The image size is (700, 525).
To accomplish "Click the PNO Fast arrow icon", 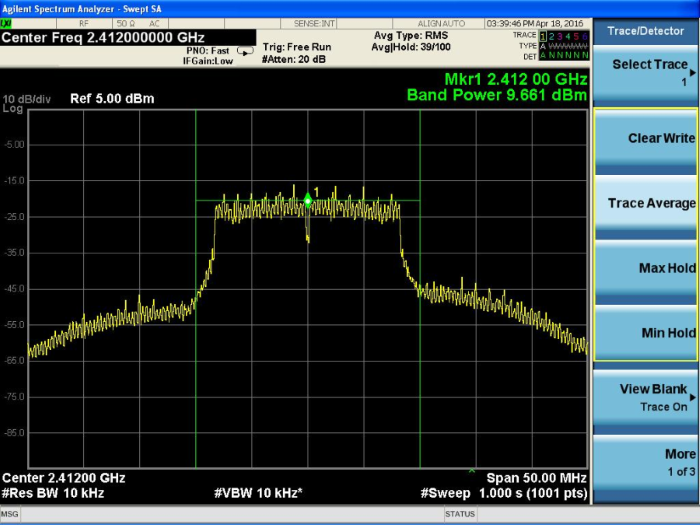I will 243,51.
